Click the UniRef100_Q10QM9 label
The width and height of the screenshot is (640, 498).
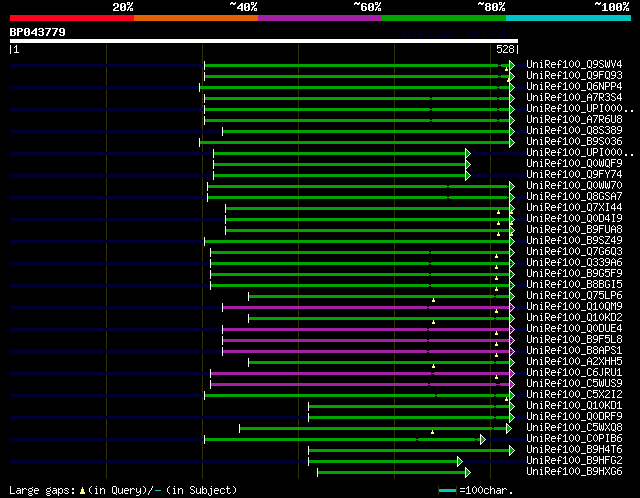pos(574,307)
